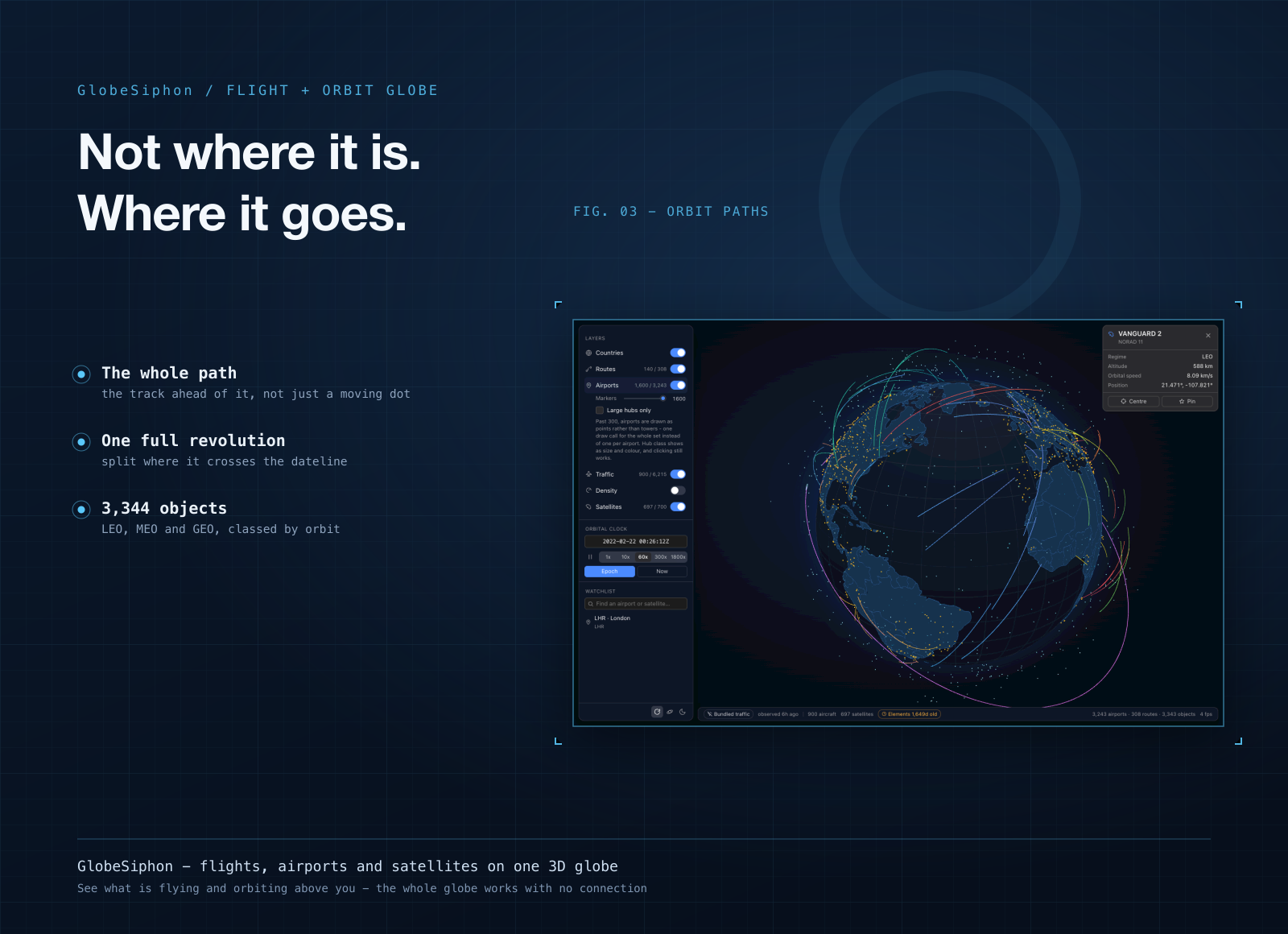The height and width of the screenshot is (934, 1288).
Task: Pin VANGUARD 2 to the watchlist
Action: click(x=1187, y=401)
